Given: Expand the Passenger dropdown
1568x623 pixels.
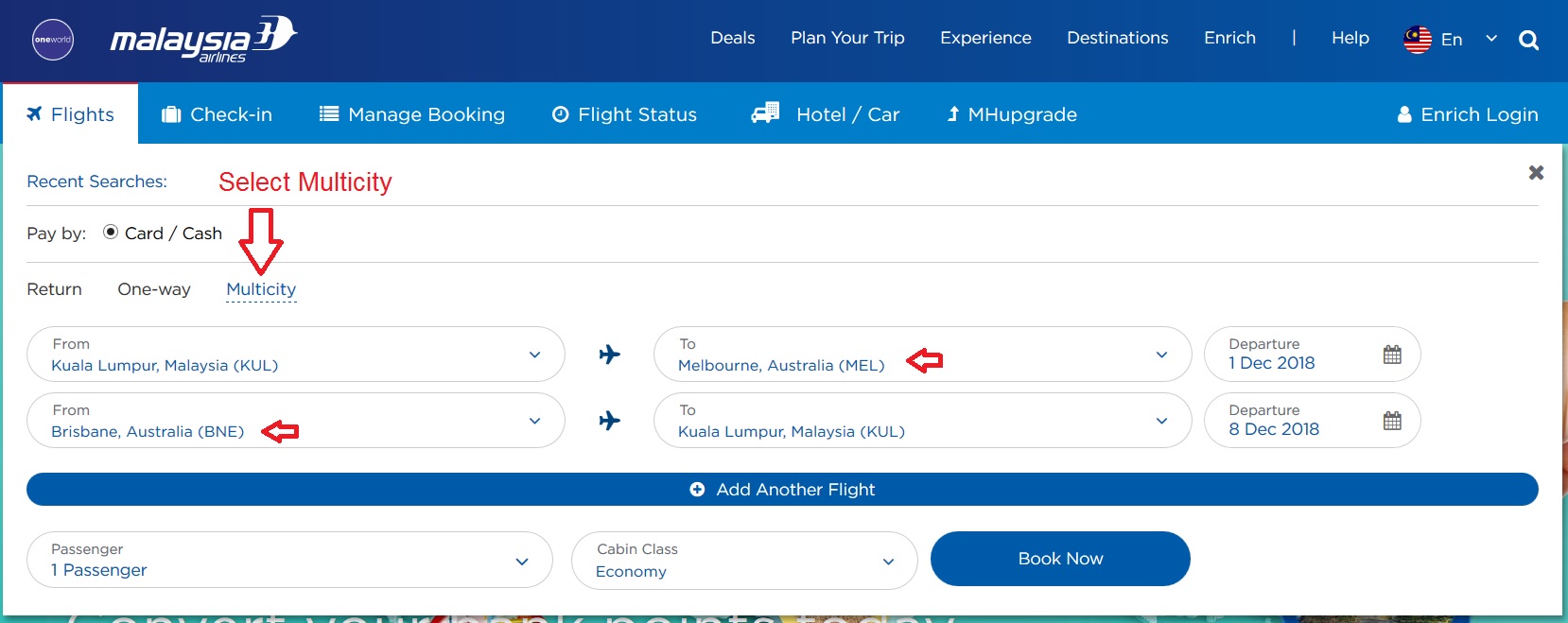Looking at the screenshot, I should click(521, 561).
